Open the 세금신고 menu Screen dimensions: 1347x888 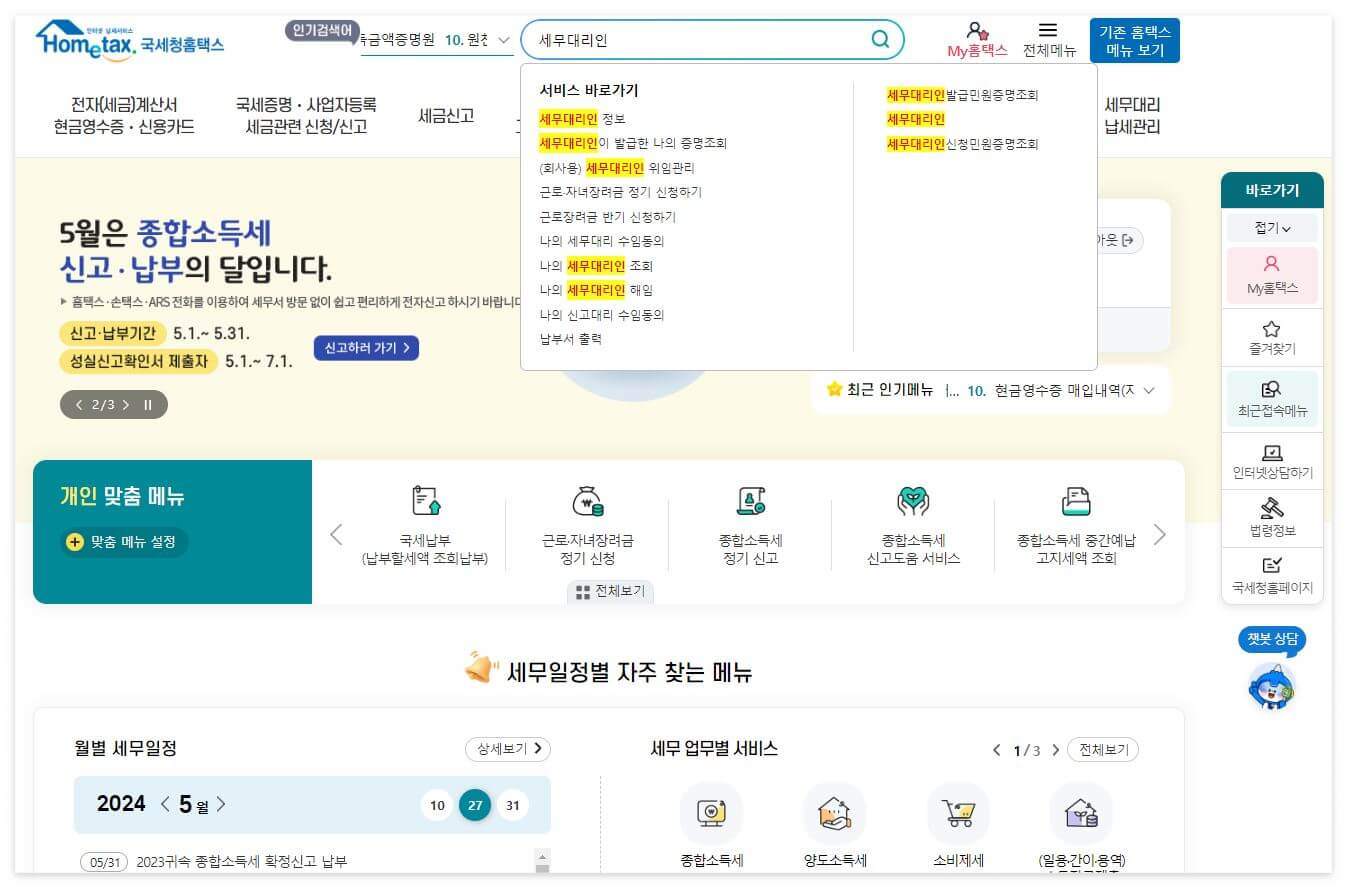pyautogui.click(x=444, y=116)
